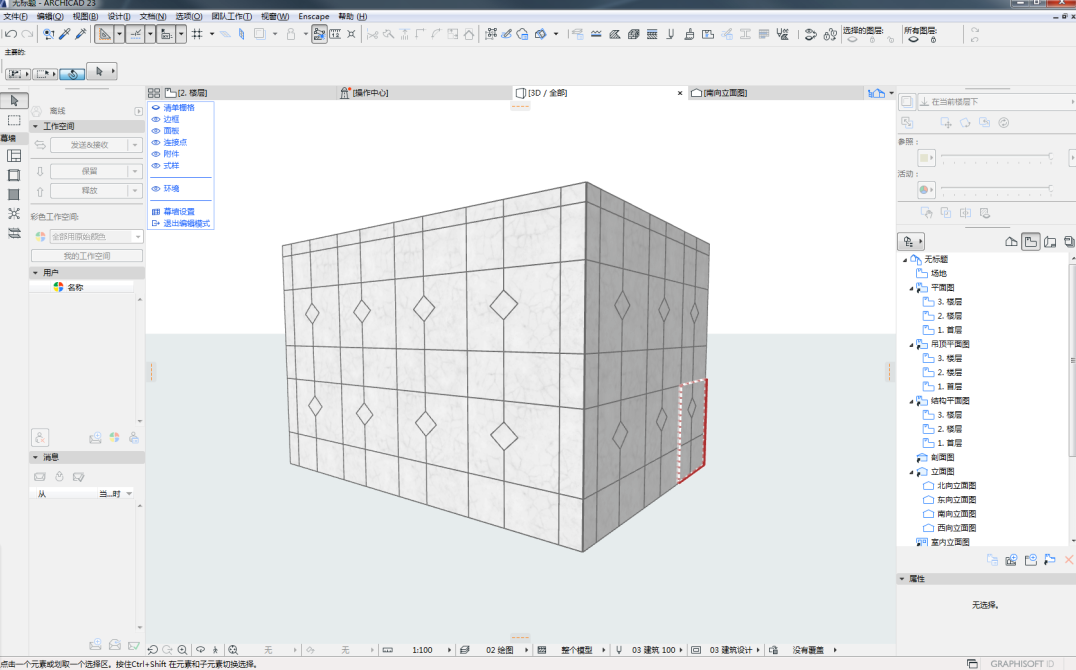Toggle visibility of 面板

pos(156,131)
